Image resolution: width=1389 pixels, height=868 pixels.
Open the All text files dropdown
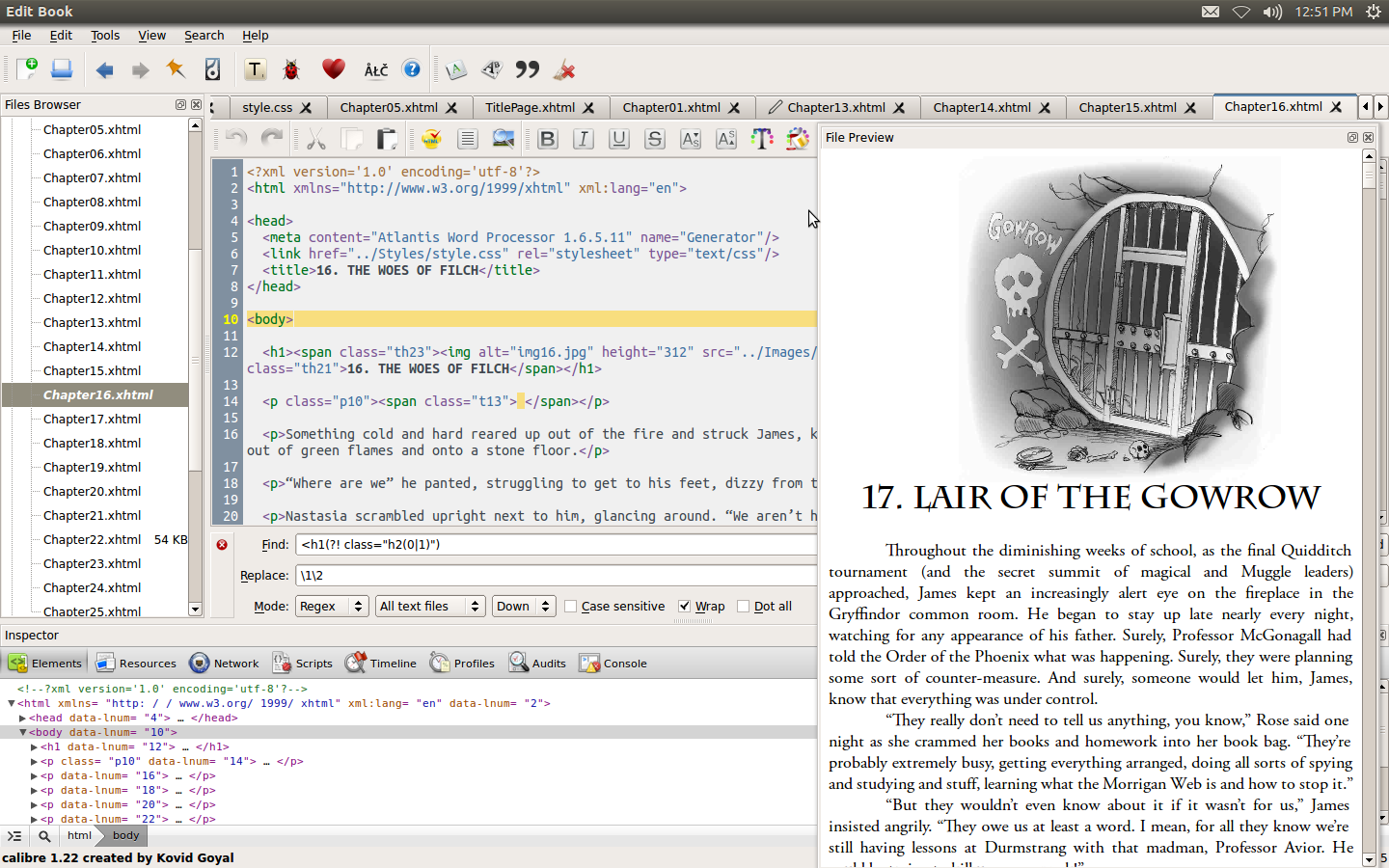click(x=429, y=607)
